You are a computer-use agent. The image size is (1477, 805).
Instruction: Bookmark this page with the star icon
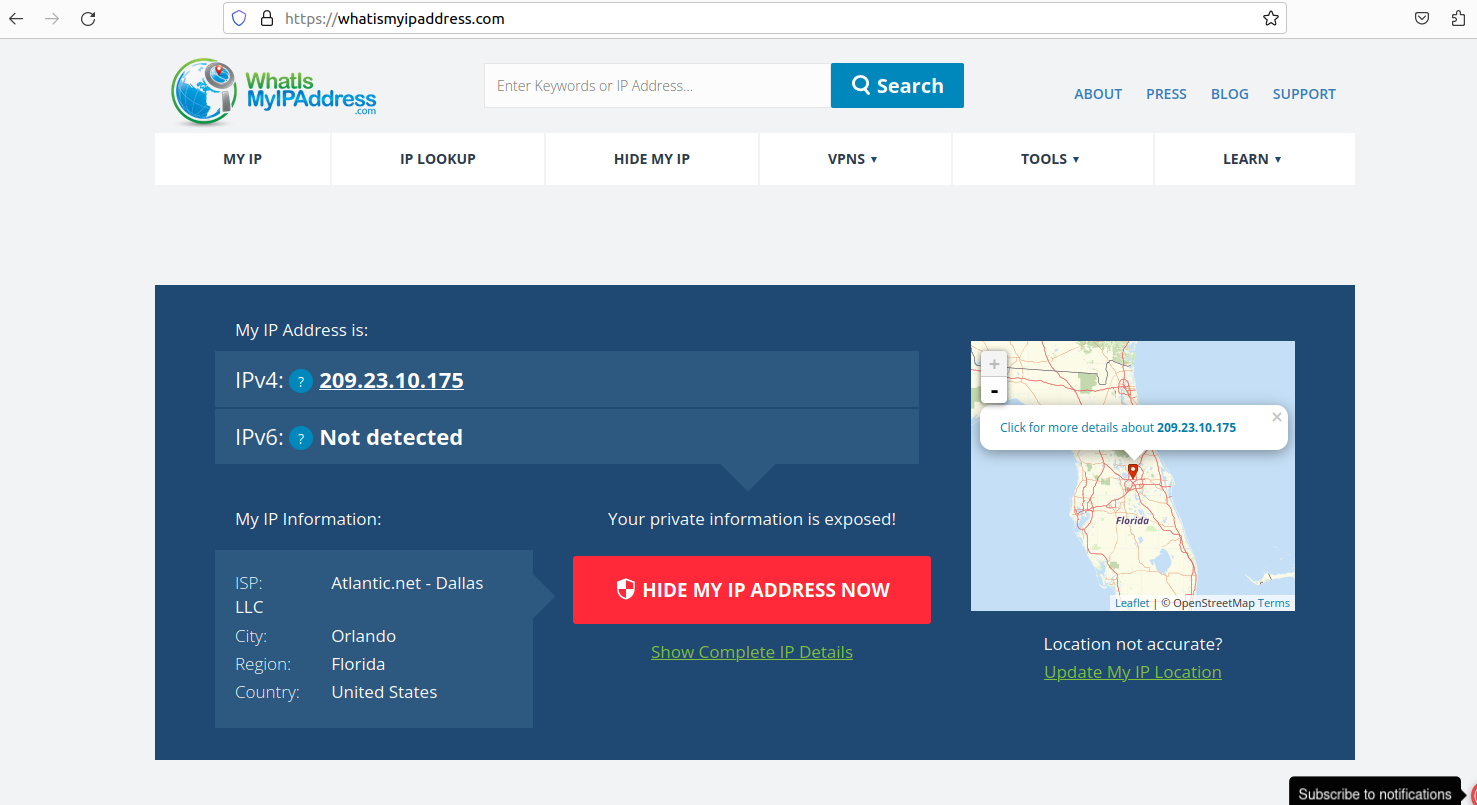(1270, 18)
